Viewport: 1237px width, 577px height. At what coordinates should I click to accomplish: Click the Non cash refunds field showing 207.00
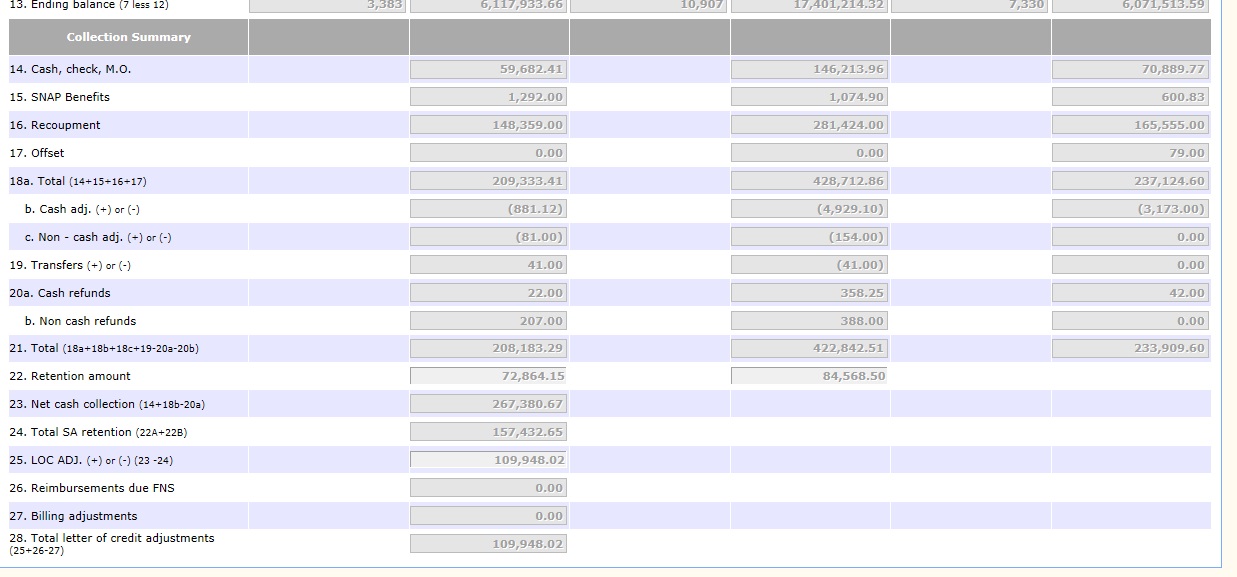488,321
